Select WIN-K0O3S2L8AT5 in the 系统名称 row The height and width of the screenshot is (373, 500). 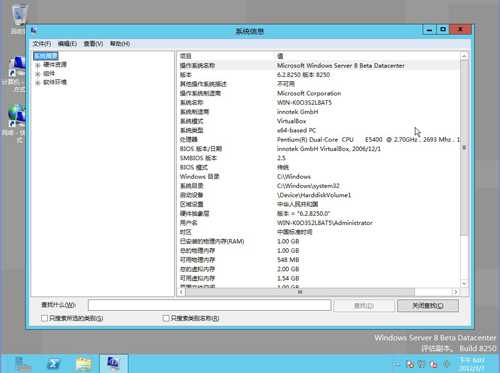click(304, 103)
